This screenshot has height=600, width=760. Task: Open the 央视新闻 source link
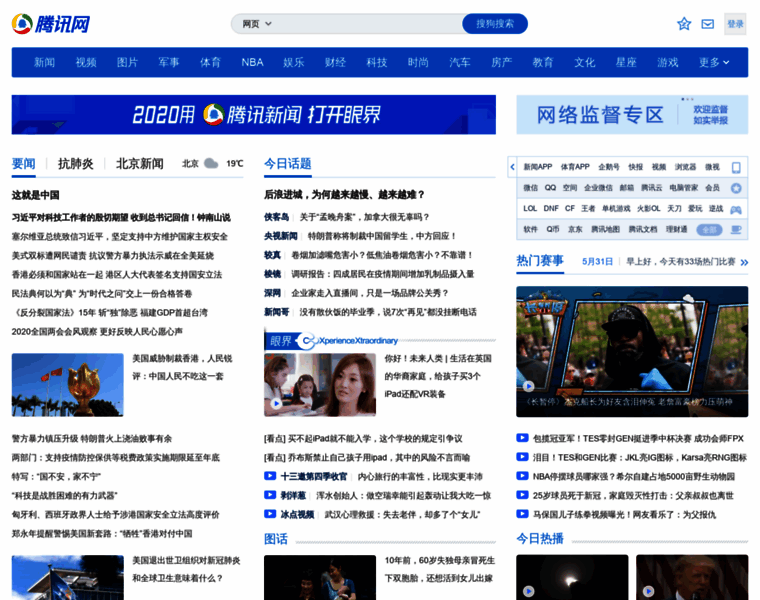280,236
